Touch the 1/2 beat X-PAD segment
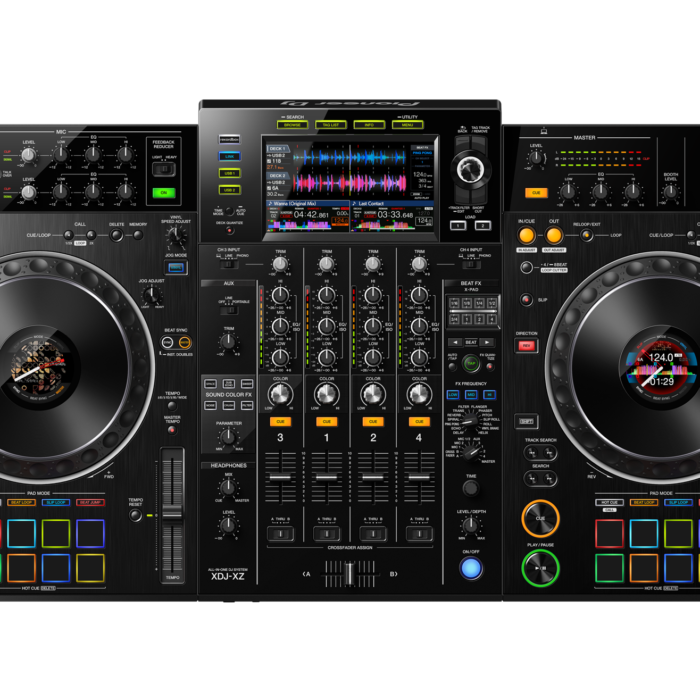 492,303
